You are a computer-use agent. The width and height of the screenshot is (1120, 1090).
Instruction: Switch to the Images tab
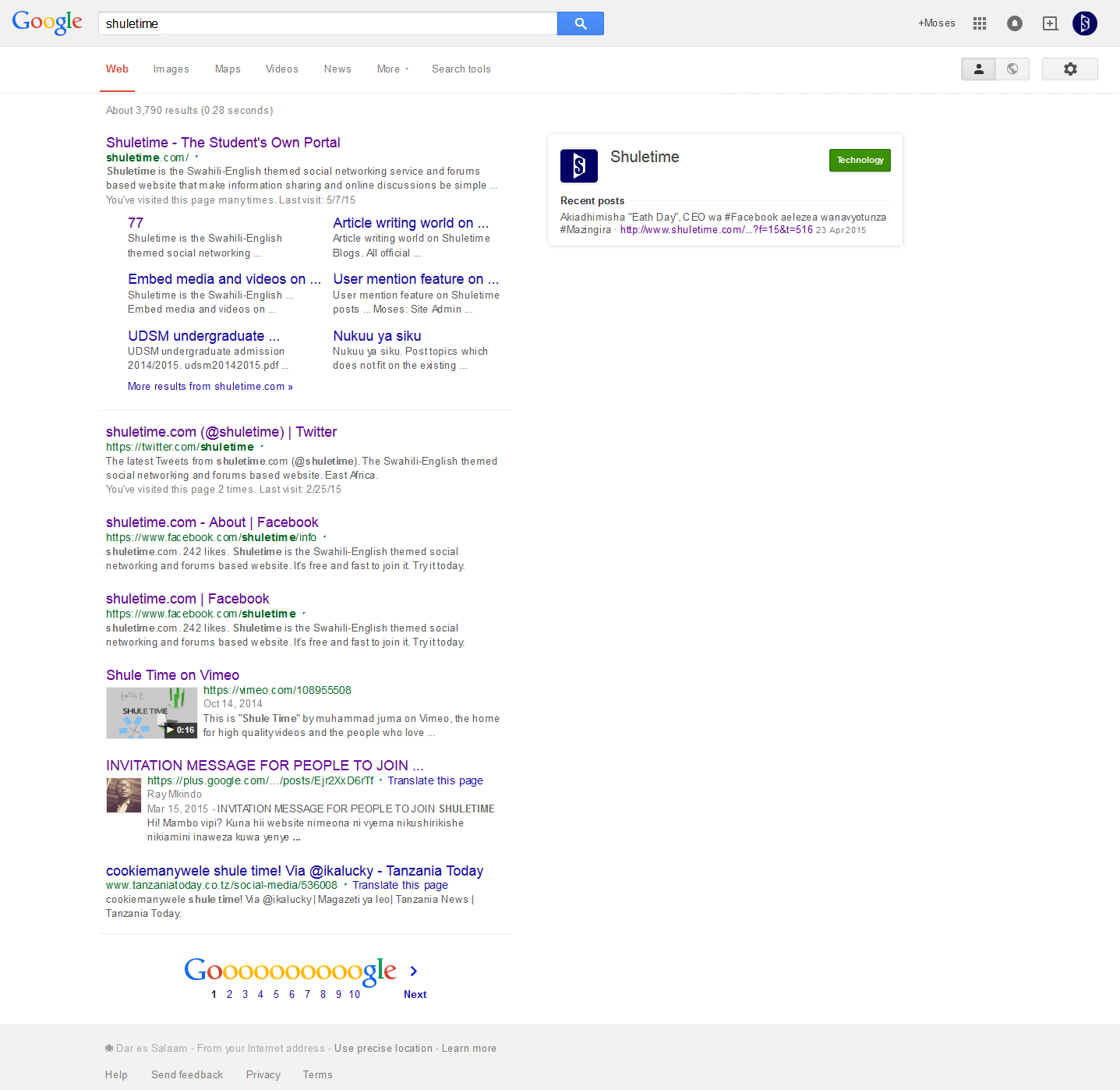[171, 69]
